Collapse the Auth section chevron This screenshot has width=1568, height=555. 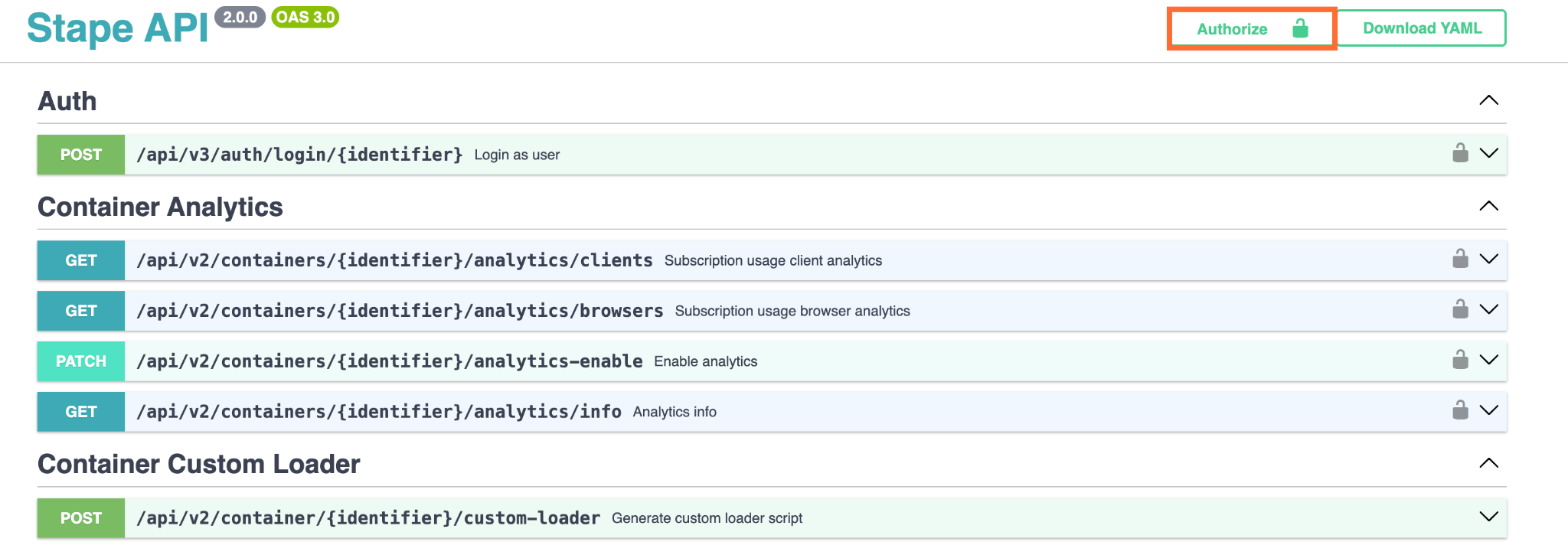coord(1488,100)
